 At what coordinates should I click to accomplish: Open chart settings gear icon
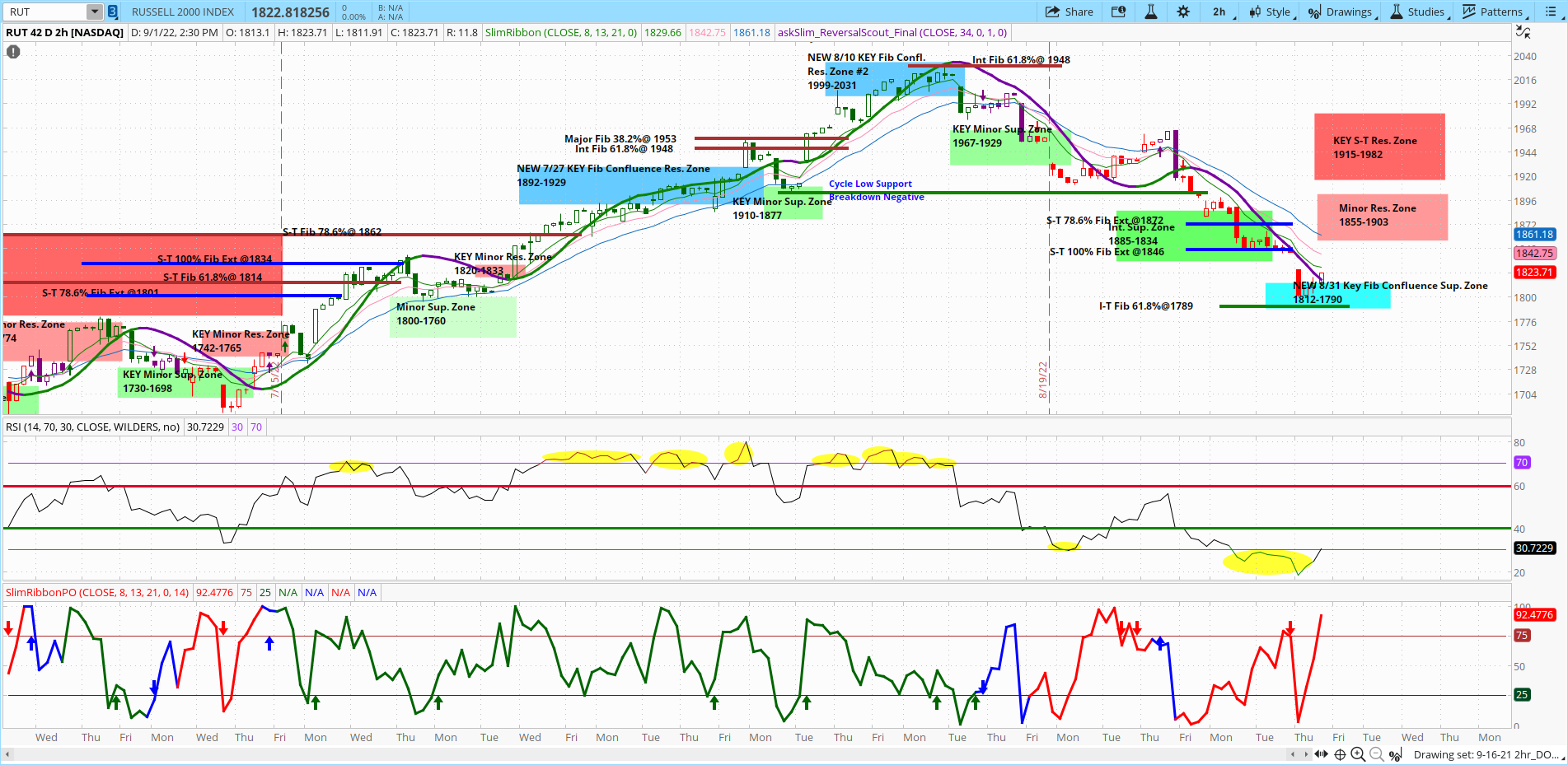click(1183, 12)
